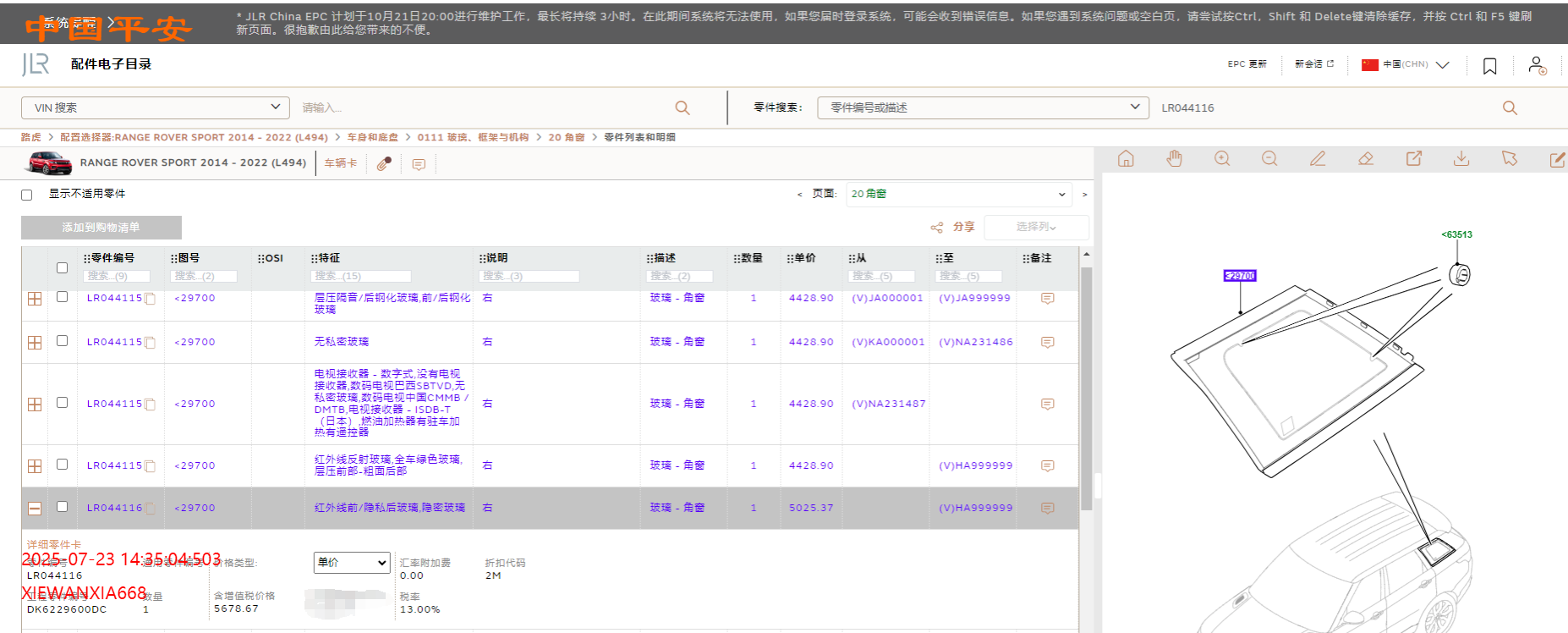1568x633 pixels.
Task: Go to the next page arrow
Action: (1084, 195)
